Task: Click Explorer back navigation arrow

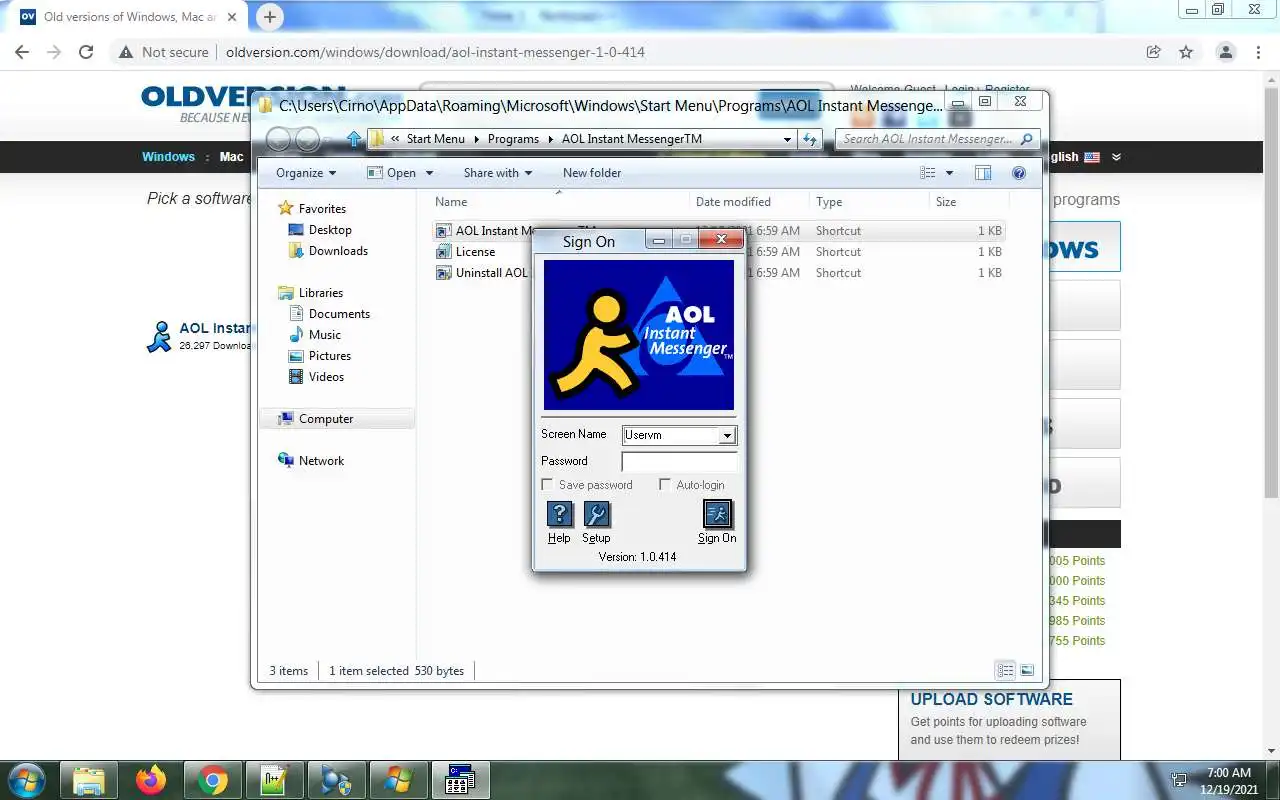Action: [x=278, y=139]
